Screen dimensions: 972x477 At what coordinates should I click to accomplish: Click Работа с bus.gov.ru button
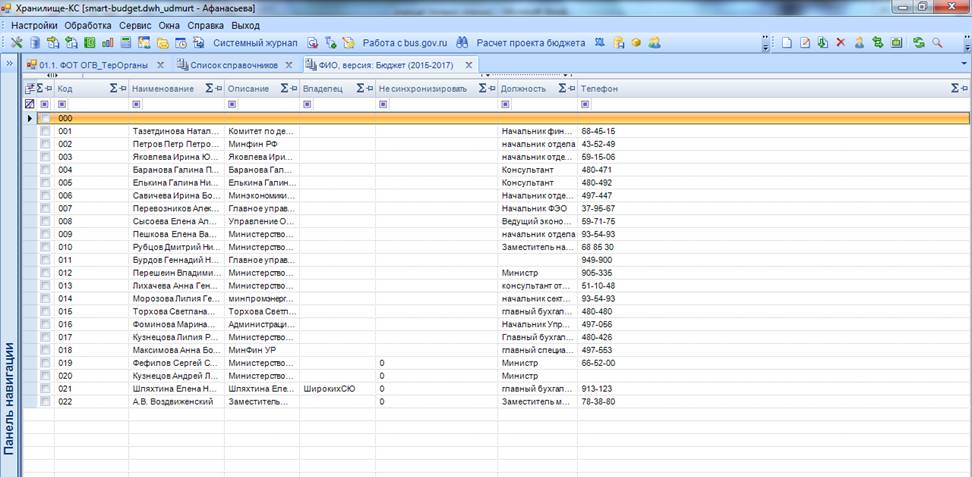click(x=405, y=43)
